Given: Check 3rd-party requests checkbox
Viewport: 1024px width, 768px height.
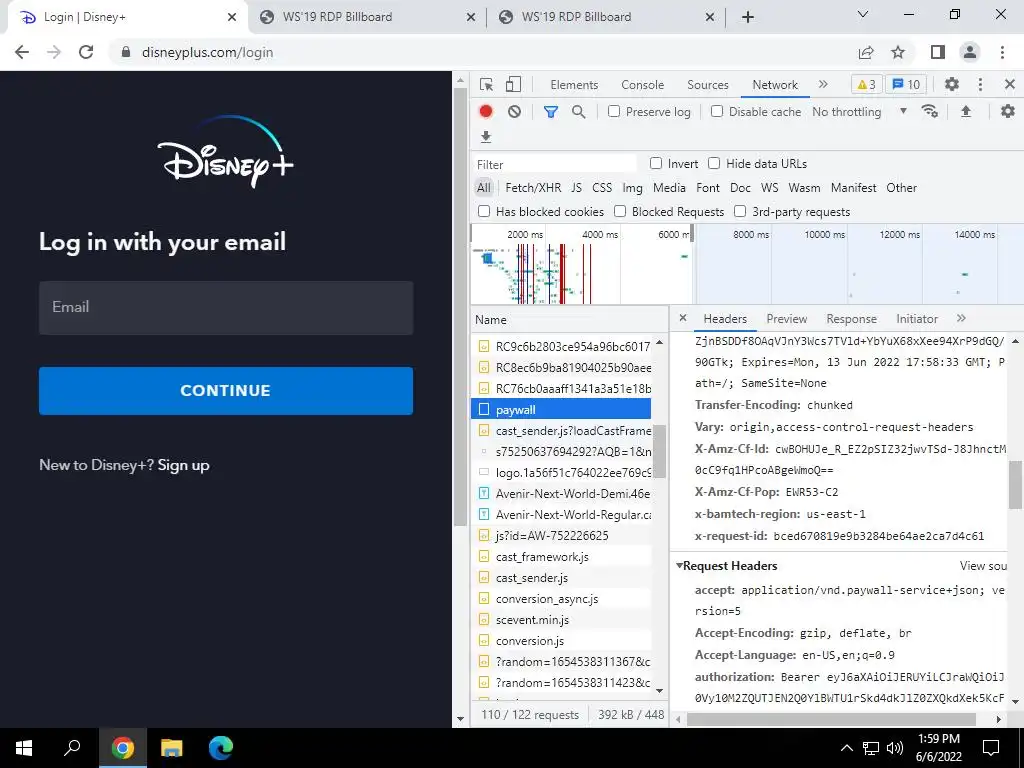Looking at the screenshot, I should [740, 211].
